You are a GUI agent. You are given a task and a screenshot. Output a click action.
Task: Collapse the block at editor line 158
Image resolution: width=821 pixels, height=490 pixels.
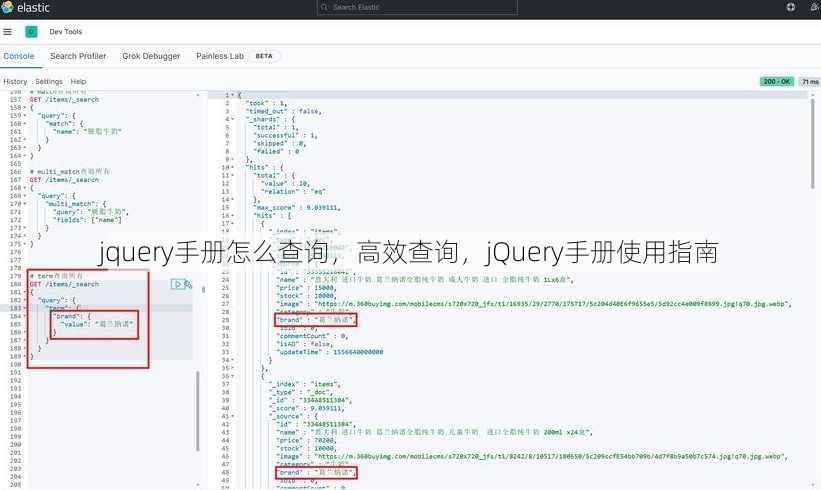click(25, 108)
